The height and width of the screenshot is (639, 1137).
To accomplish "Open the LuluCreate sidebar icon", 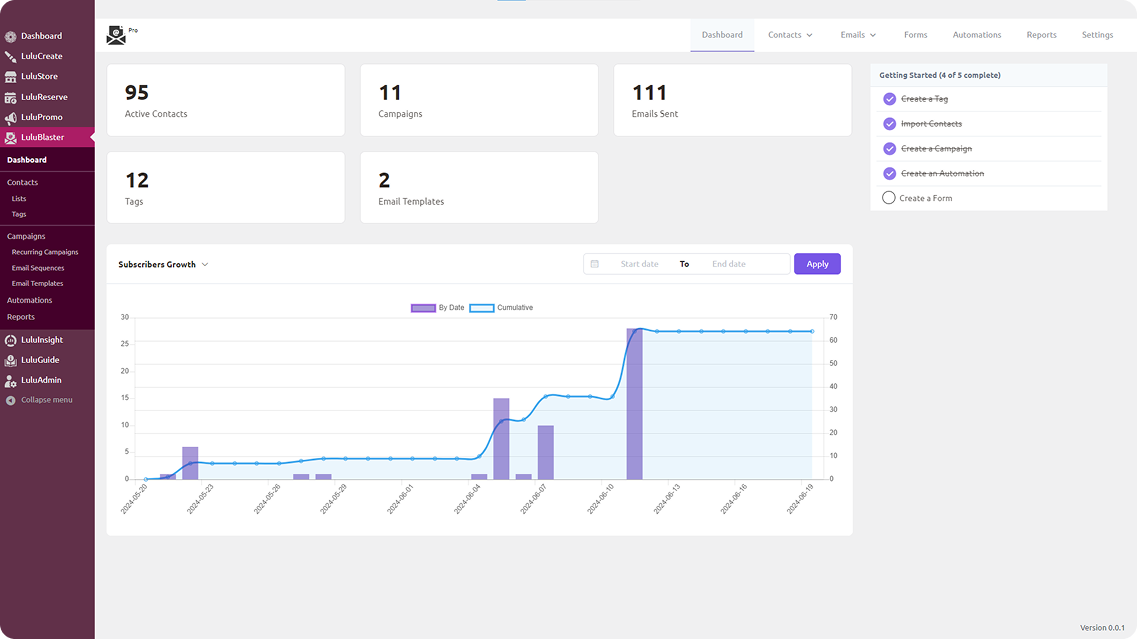I will [10, 57].
